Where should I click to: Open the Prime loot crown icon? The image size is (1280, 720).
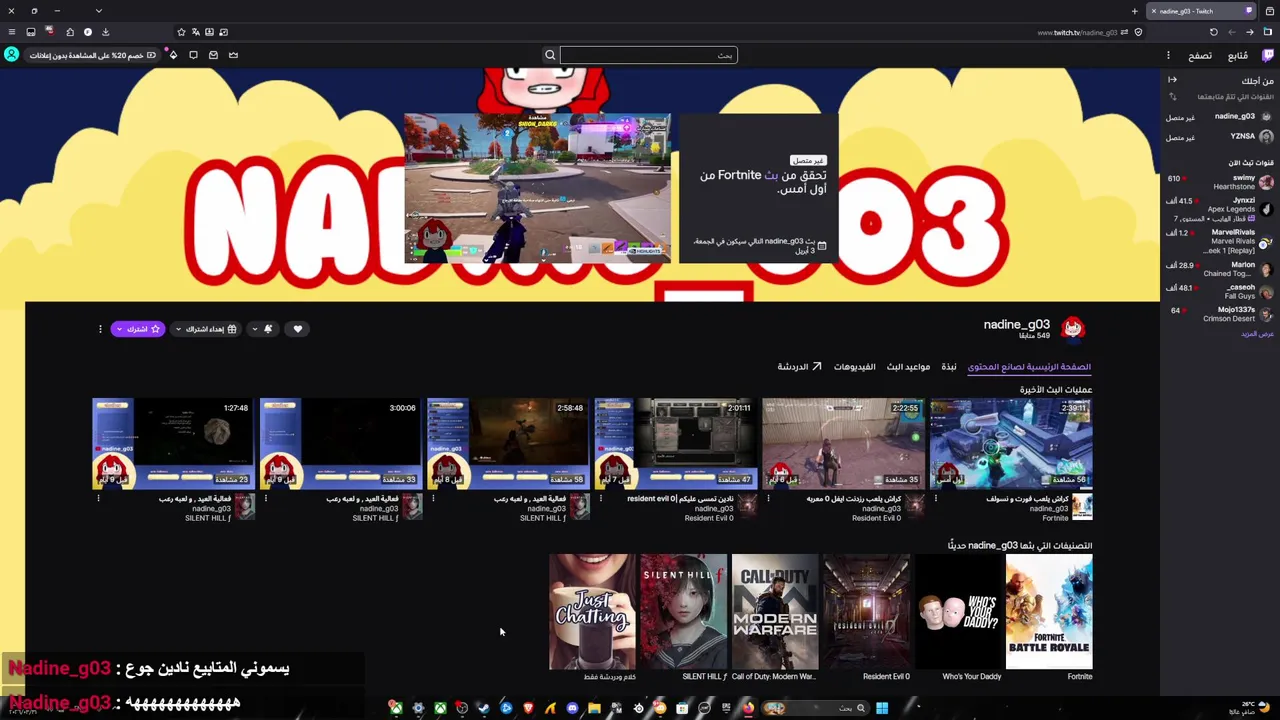233,55
